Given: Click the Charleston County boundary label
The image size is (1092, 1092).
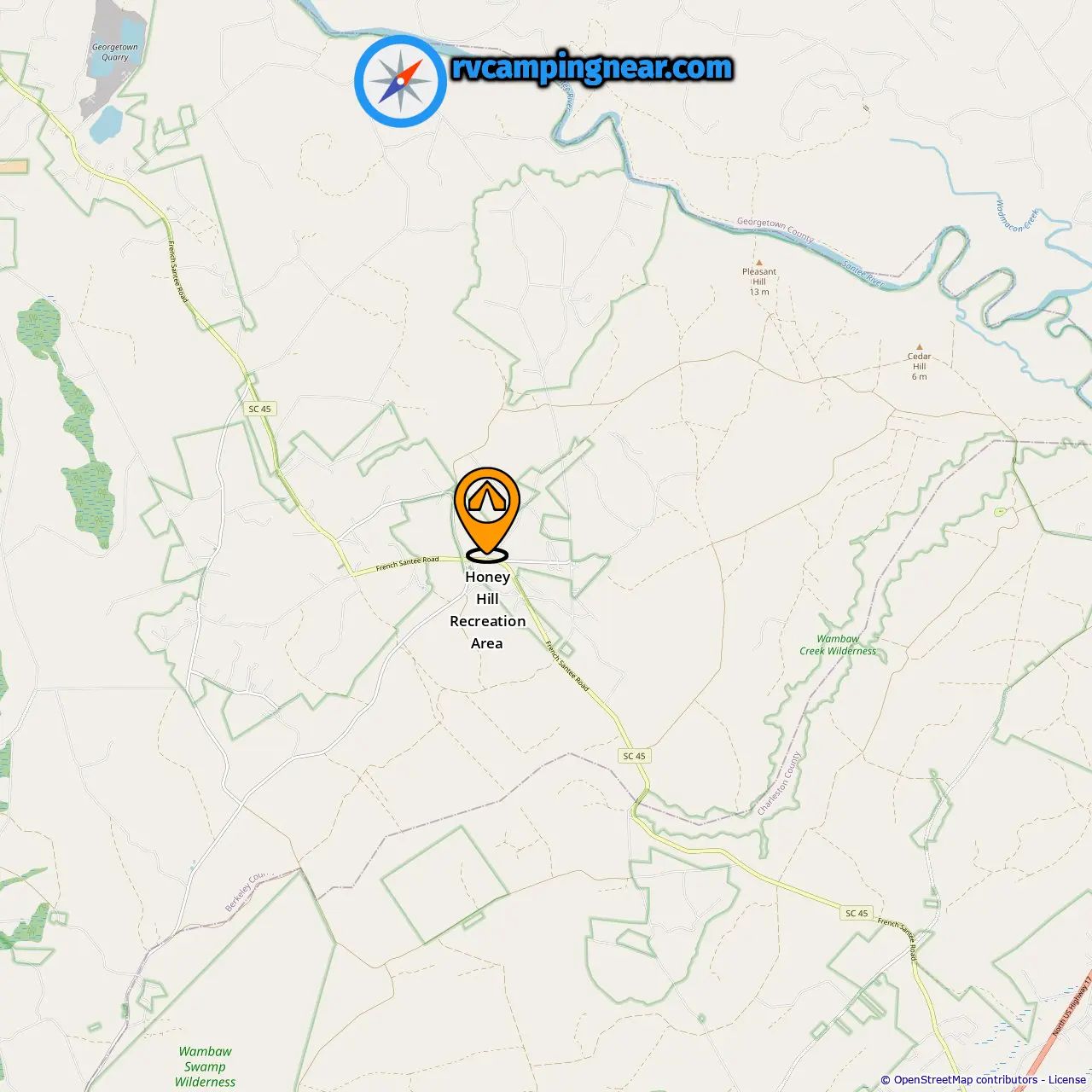Looking at the screenshot, I should (780, 783).
